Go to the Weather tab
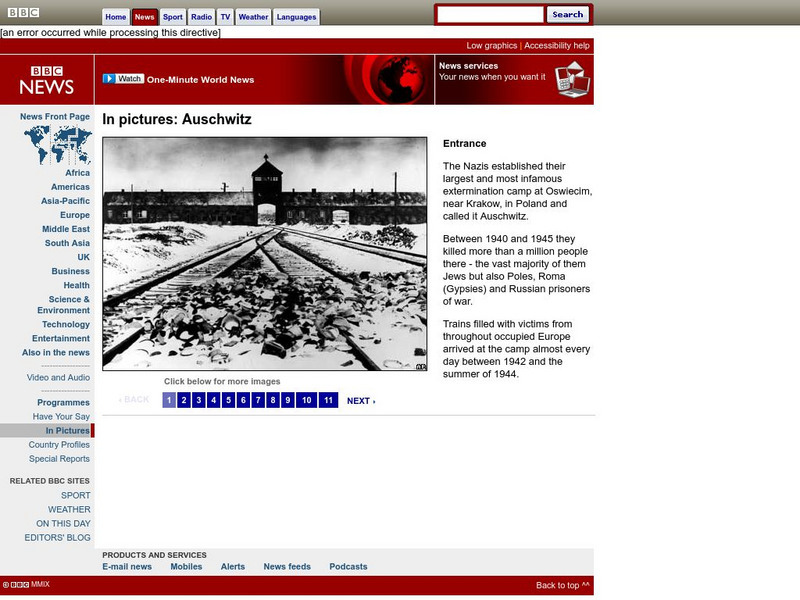The height and width of the screenshot is (600, 800). pos(253,17)
